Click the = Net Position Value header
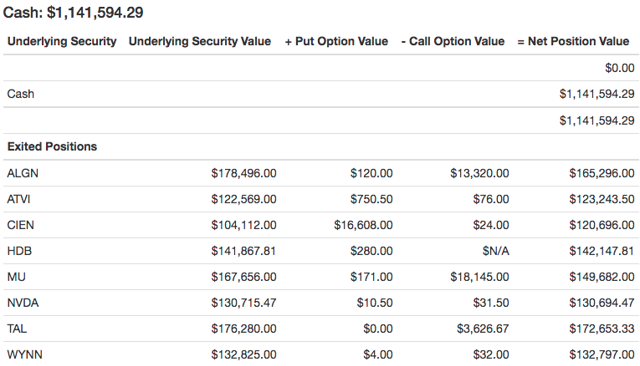The image size is (640, 366). [x=573, y=41]
